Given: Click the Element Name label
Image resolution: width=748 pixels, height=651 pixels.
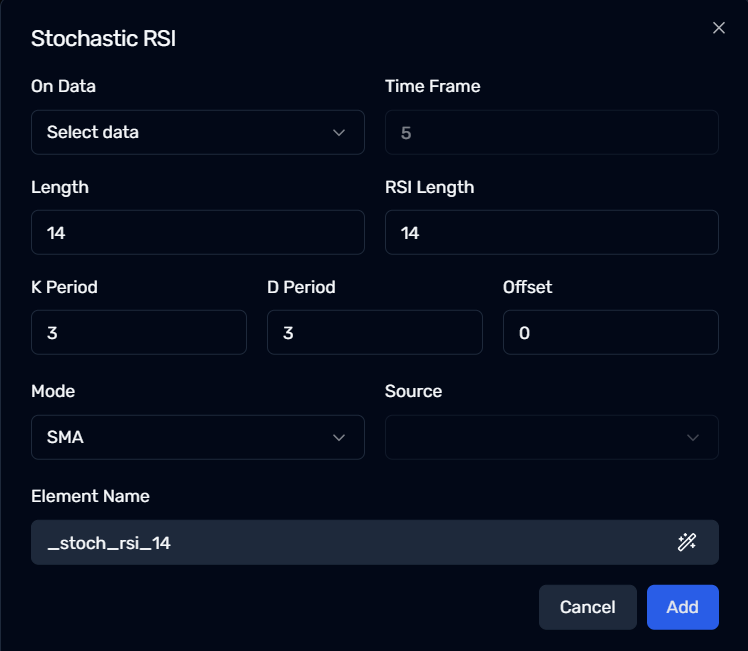Looking at the screenshot, I should click(x=91, y=496).
